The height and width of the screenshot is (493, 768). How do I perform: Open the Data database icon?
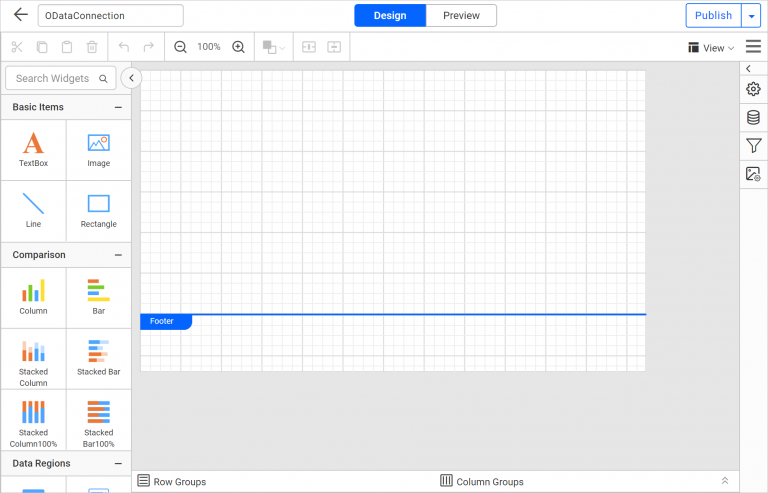click(x=753, y=117)
